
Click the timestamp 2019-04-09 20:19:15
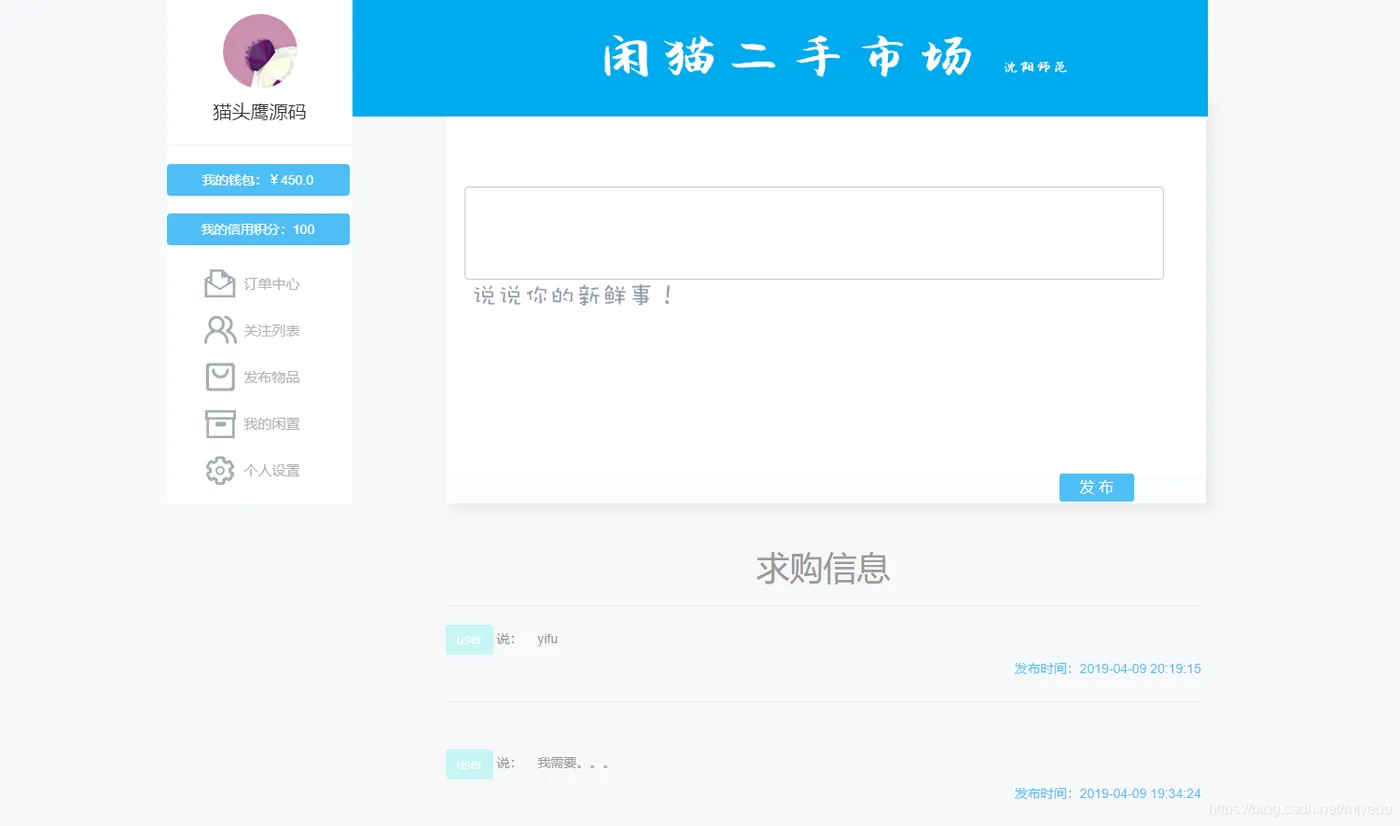click(x=1140, y=669)
